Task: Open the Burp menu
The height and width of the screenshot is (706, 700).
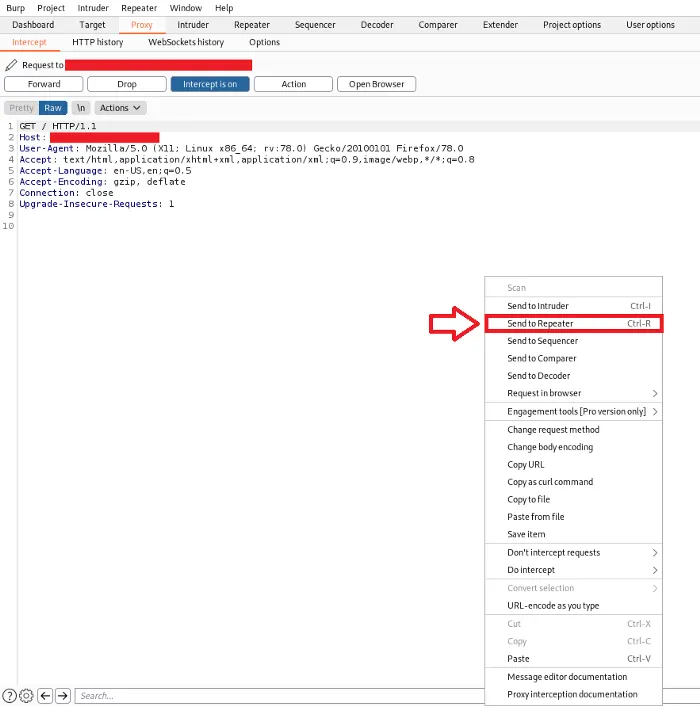Action: tap(15, 8)
